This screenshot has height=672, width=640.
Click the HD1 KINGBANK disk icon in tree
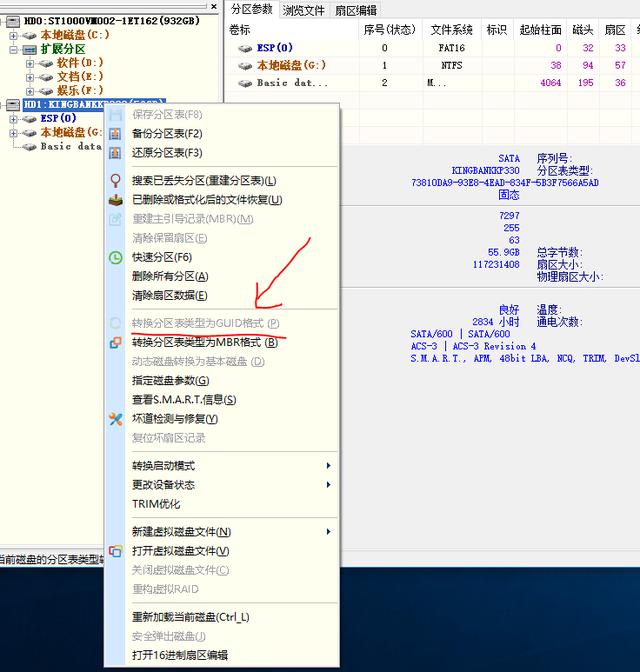tap(13, 105)
